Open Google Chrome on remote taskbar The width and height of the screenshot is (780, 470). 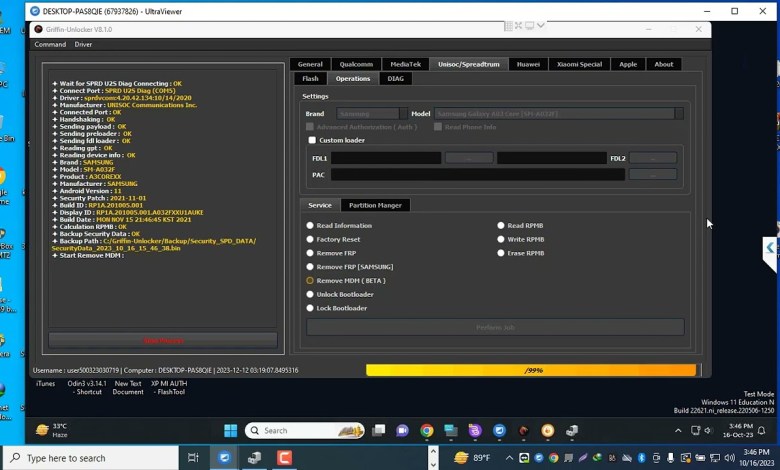426,430
